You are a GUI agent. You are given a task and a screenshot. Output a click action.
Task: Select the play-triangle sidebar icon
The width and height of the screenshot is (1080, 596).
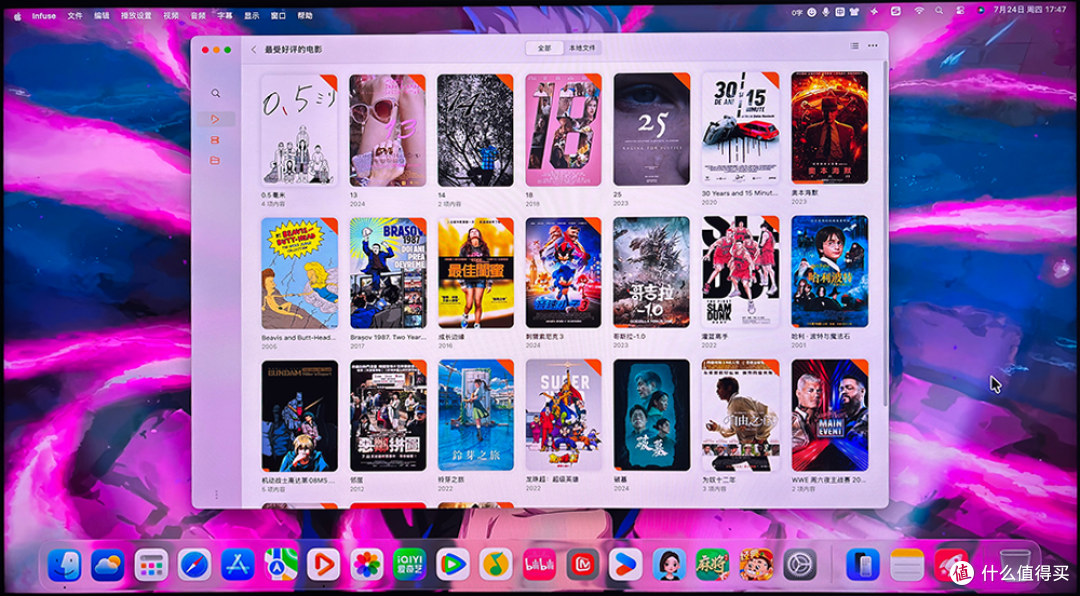click(216, 119)
